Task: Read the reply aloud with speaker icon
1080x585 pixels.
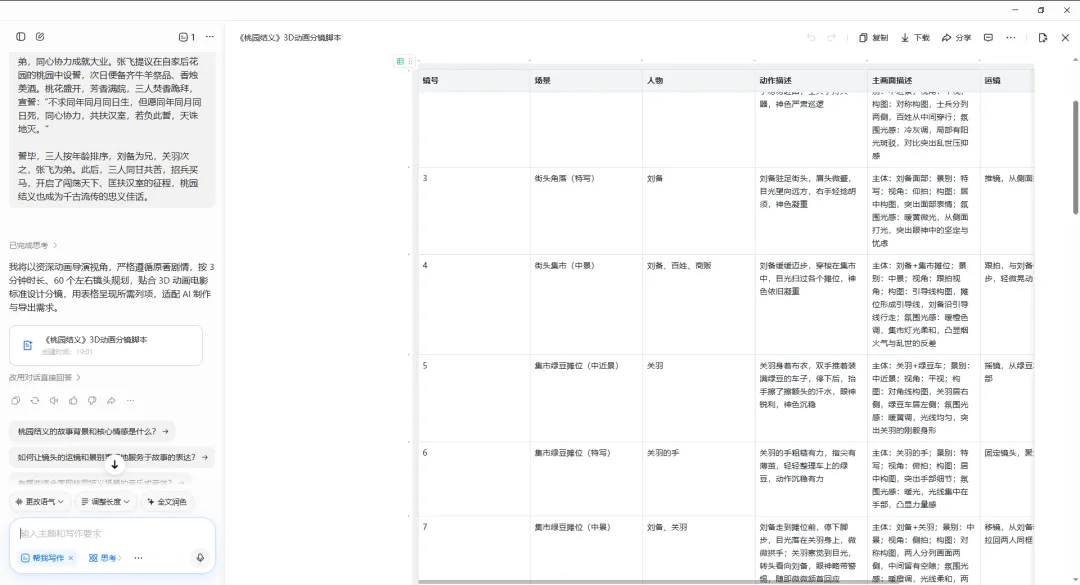Action: tap(54, 400)
